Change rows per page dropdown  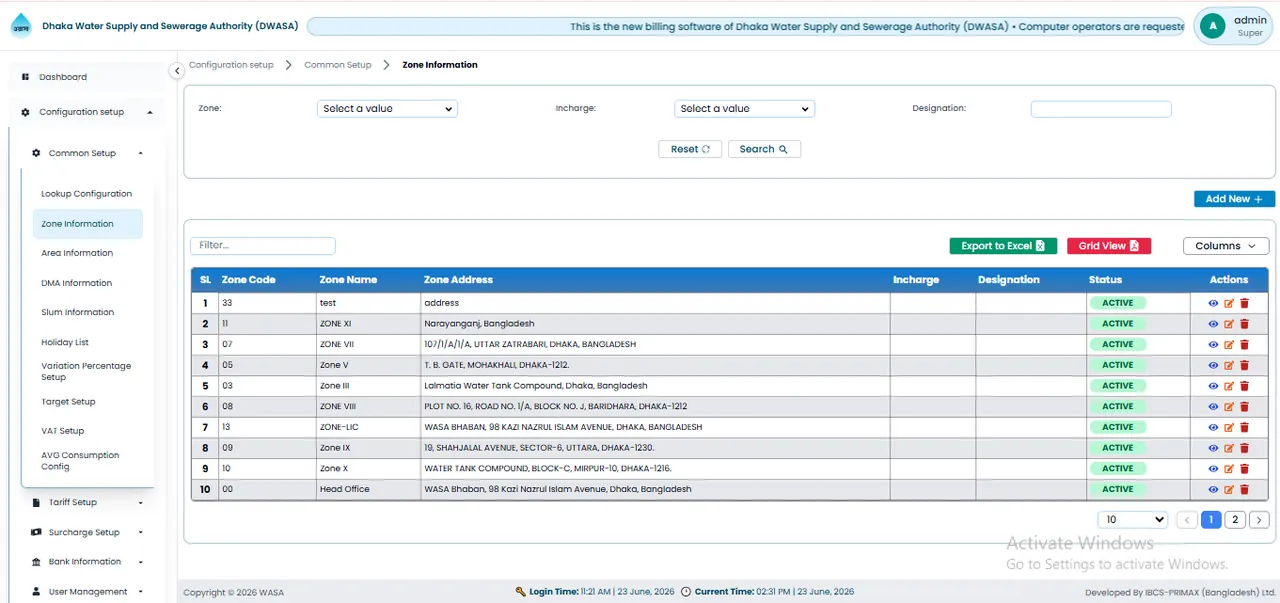(x=1133, y=520)
